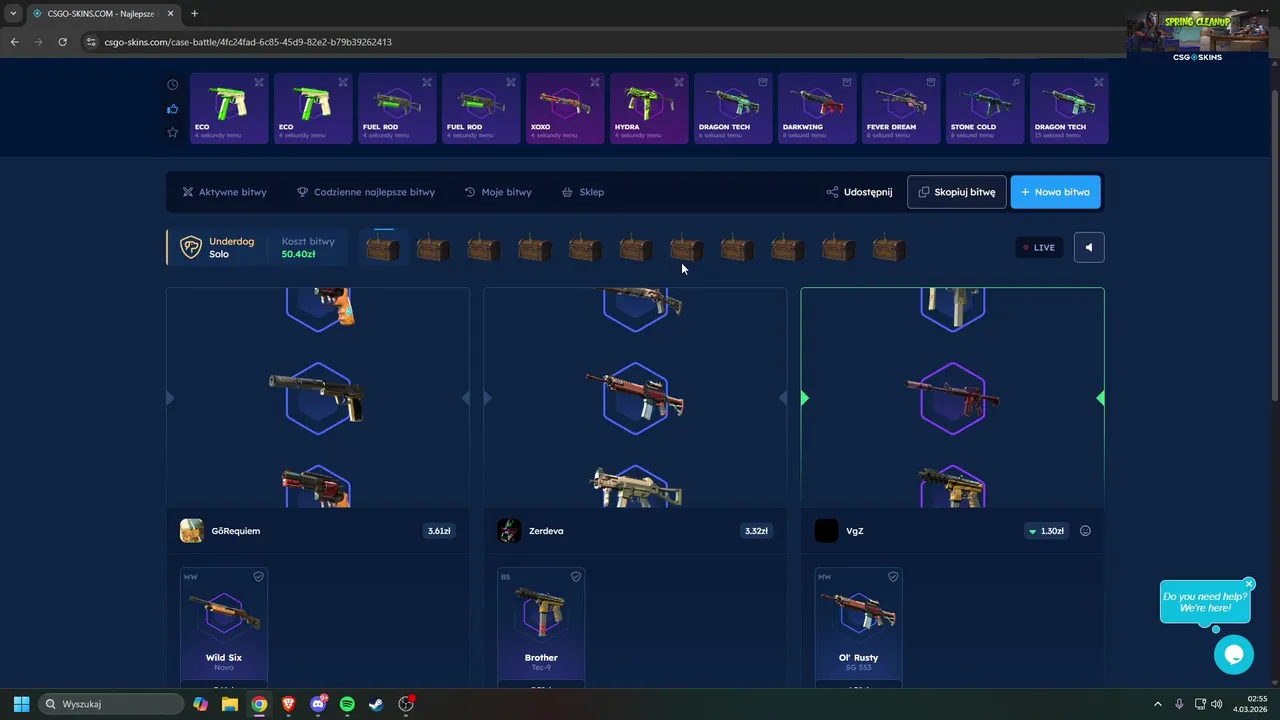Viewport: 1280px width, 720px height.
Task: Reload the csgo-skins page
Action: click(x=62, y=42)
